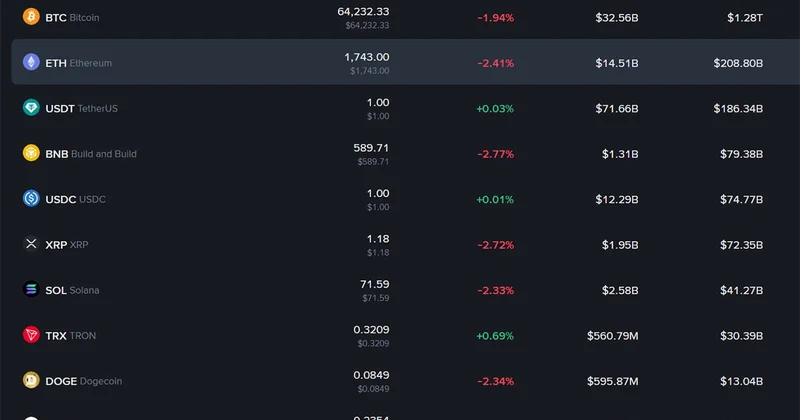Click the TRON price 0.3209
The image size is (800, 420).
coord(371,330)
